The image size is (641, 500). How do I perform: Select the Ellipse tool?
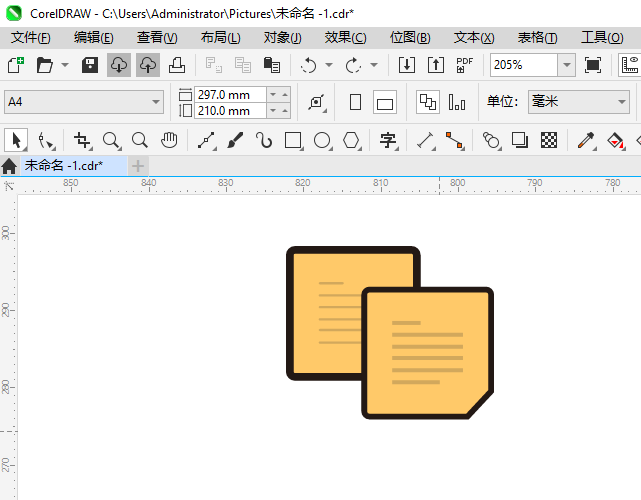coord(322,141)
